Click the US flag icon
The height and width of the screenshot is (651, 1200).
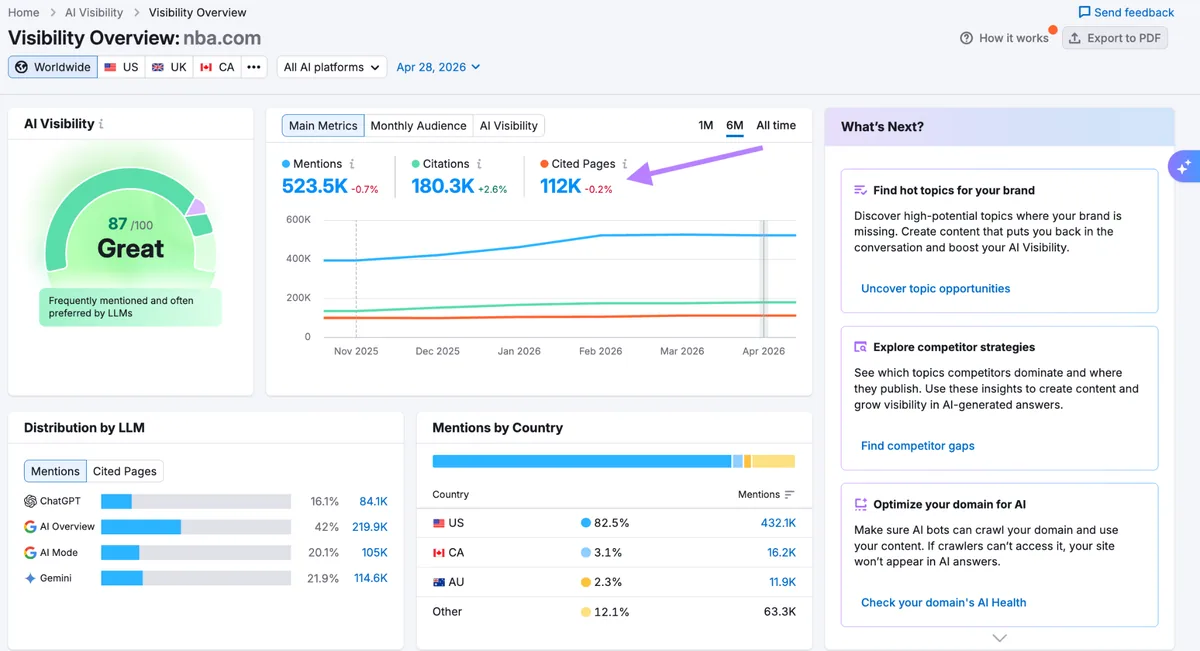point(111,67)
